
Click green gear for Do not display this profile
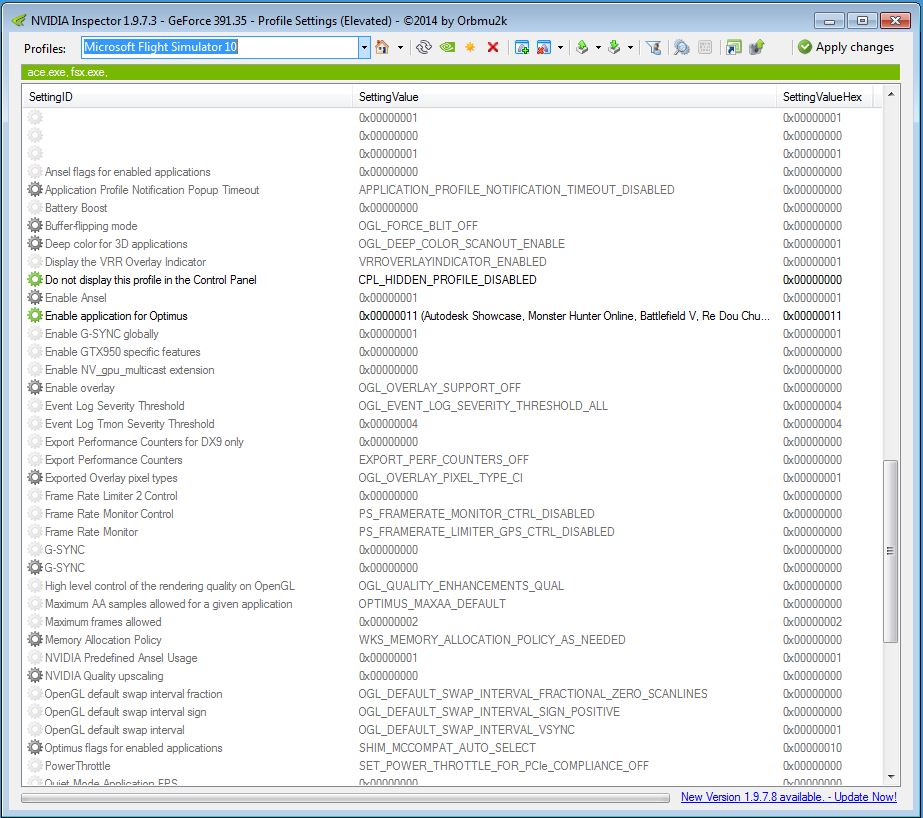click(35, 280)
